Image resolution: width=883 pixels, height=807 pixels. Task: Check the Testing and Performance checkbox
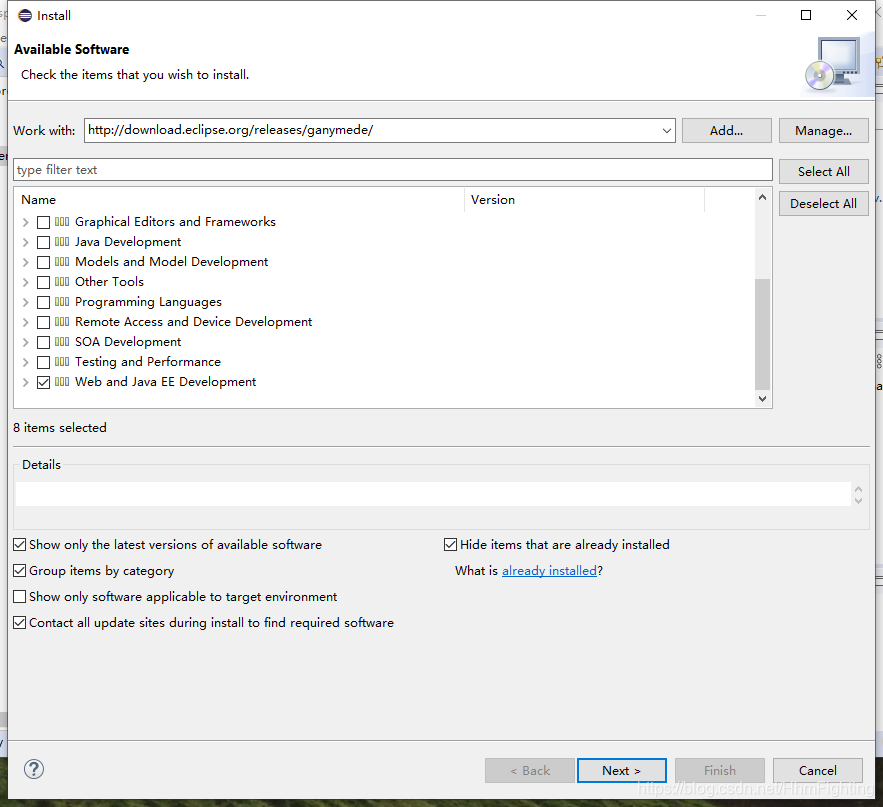pos(43,362)
